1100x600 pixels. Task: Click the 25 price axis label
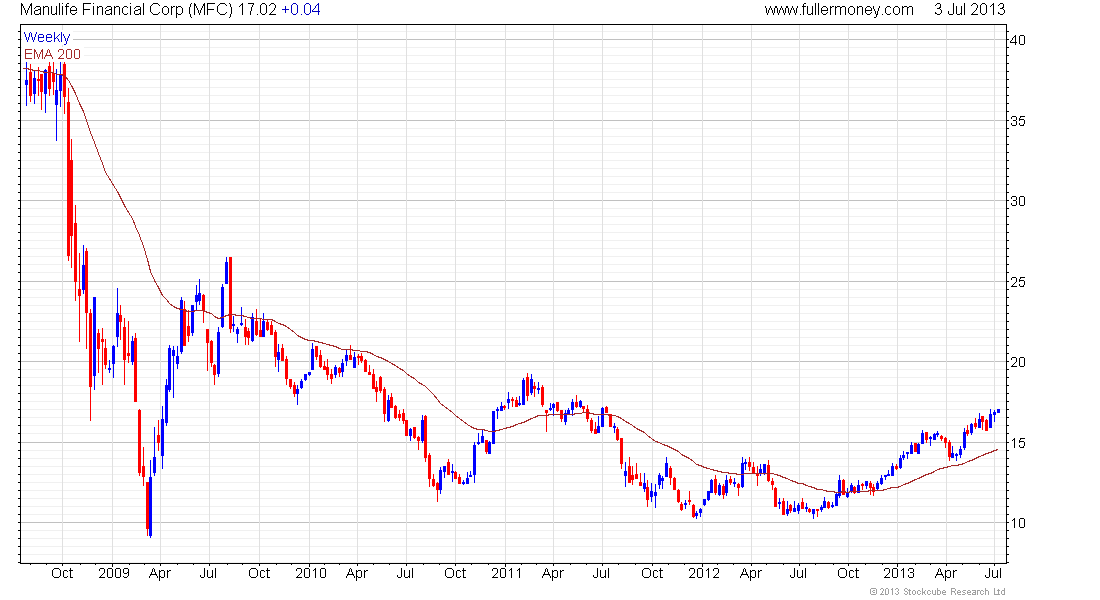click(1017, 282)
